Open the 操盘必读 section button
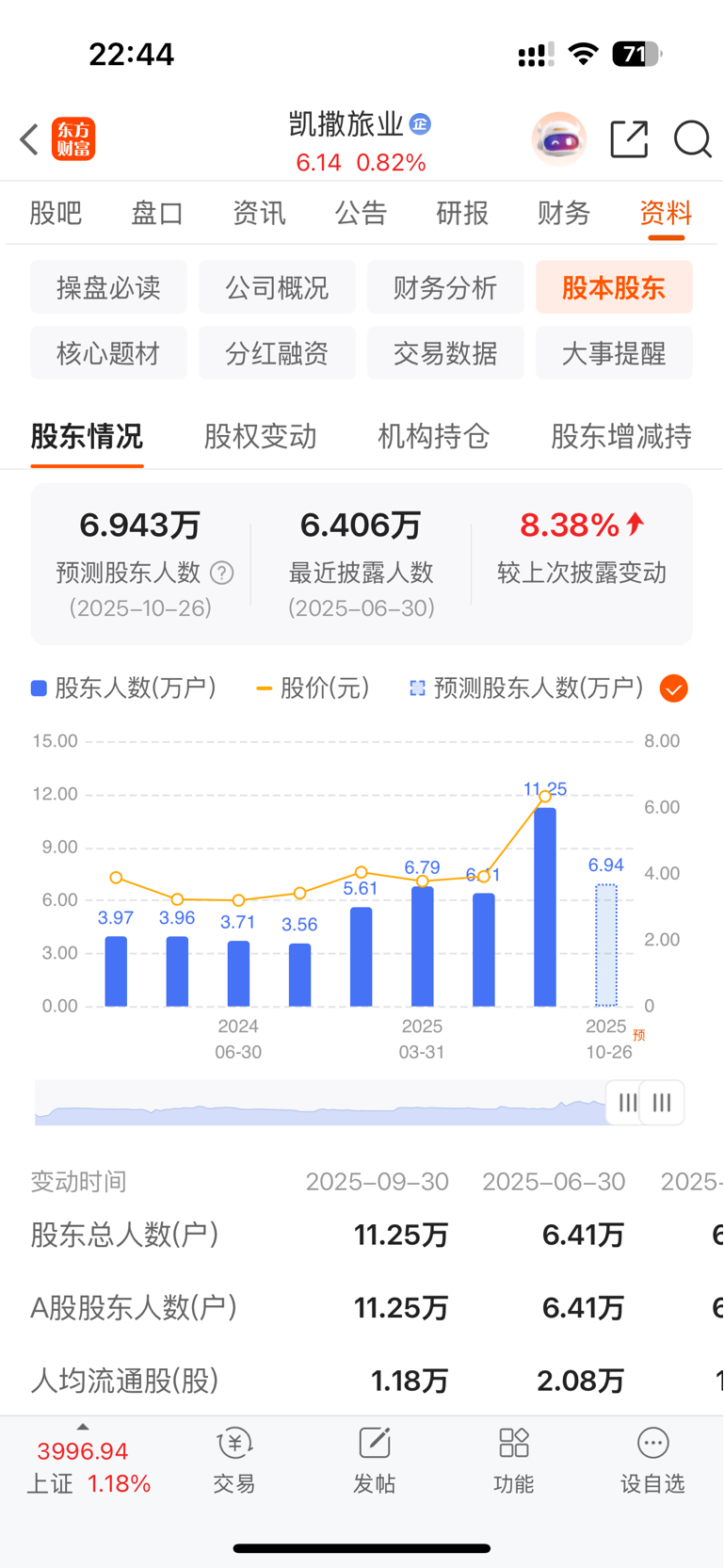The image size is (724, 1568). click(x=108, y=287)
